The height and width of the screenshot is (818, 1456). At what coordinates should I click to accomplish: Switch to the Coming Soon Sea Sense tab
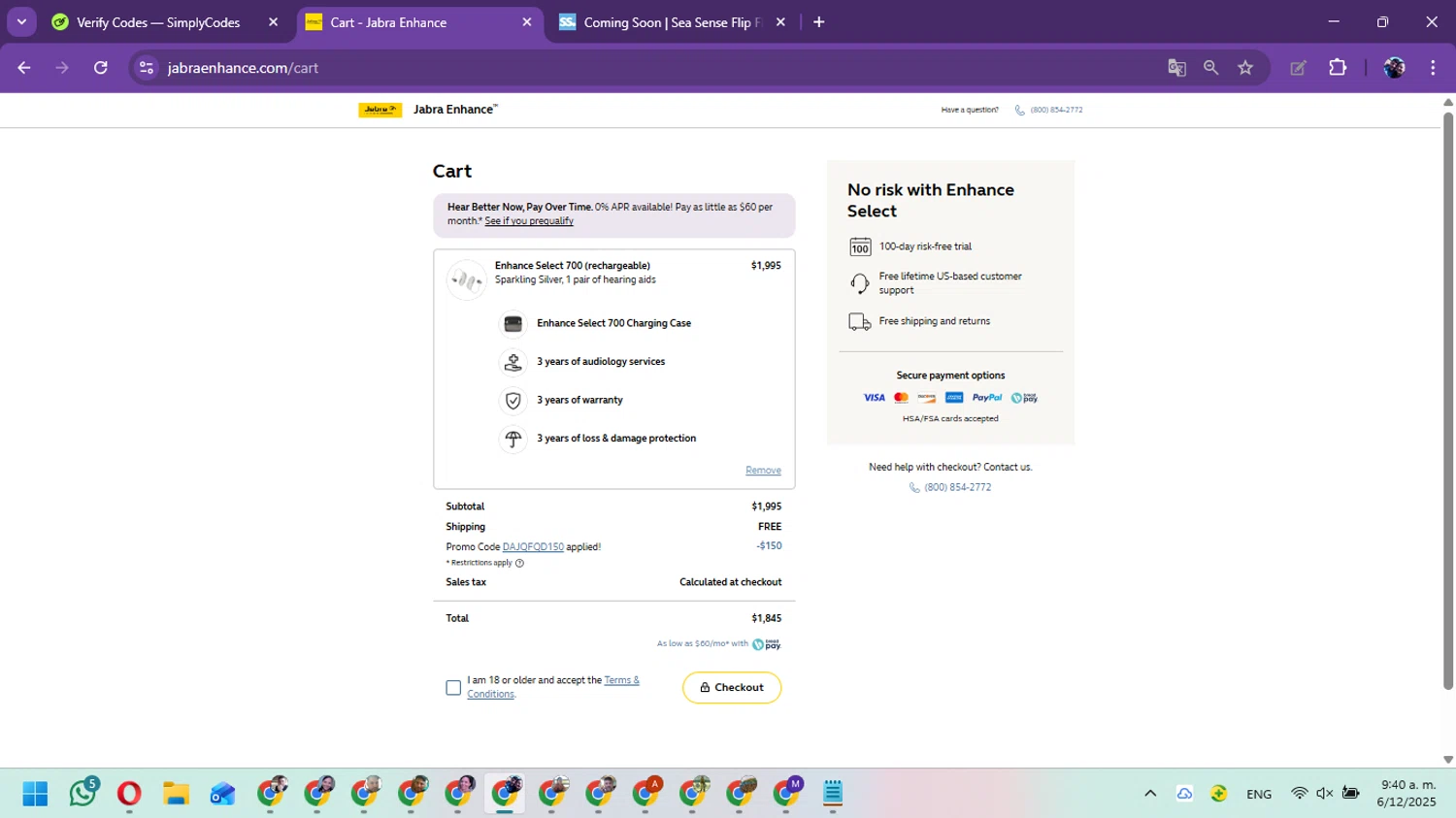tap(674, 22)
